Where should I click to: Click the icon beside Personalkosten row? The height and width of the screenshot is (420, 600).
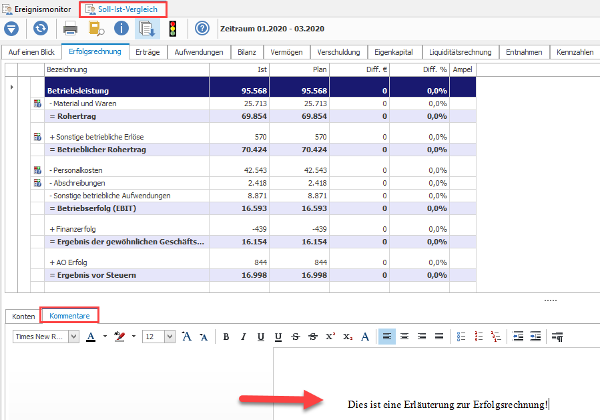tap(38, 170)
